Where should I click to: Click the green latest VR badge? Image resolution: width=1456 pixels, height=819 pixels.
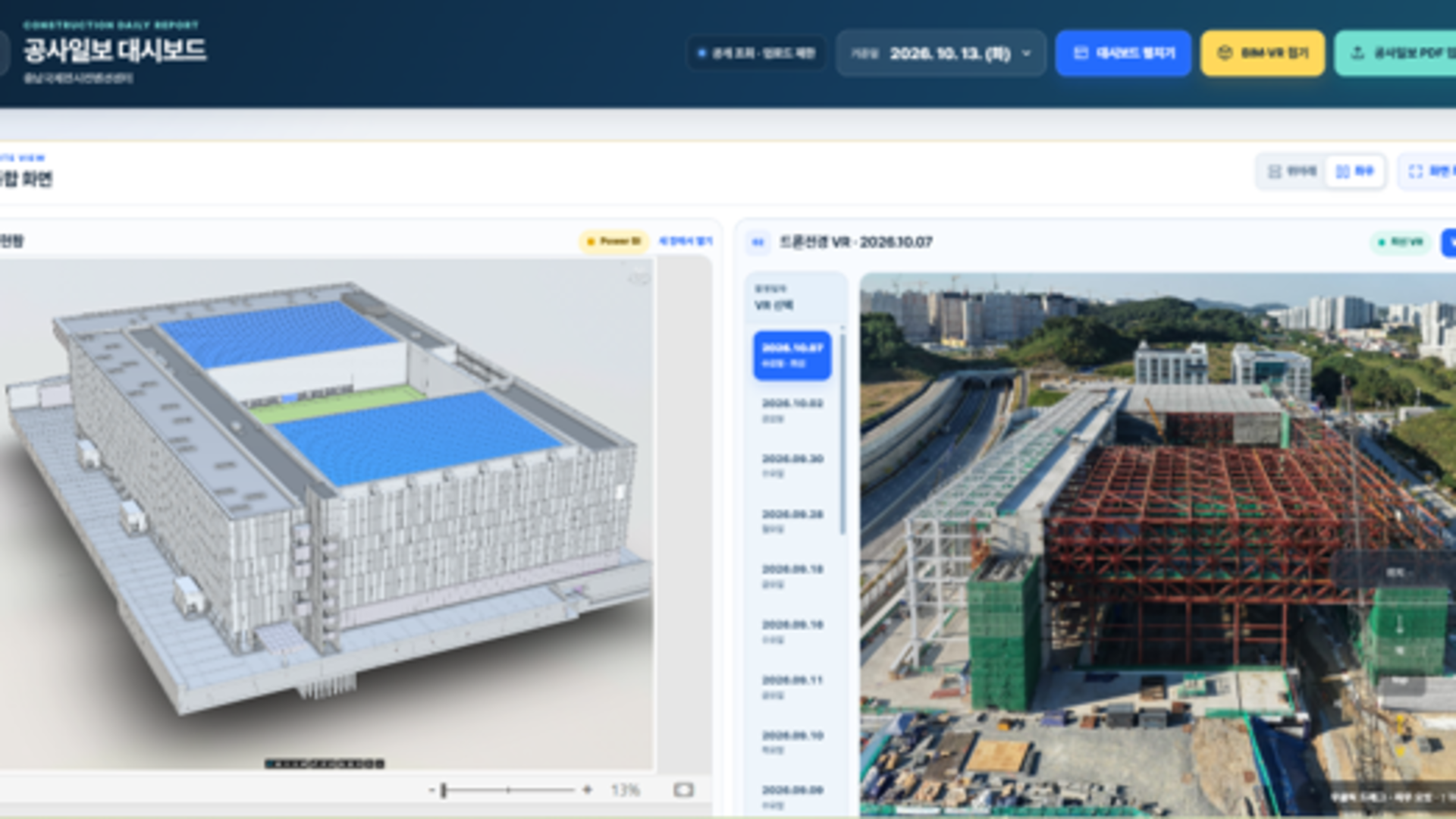point(1401,242)
